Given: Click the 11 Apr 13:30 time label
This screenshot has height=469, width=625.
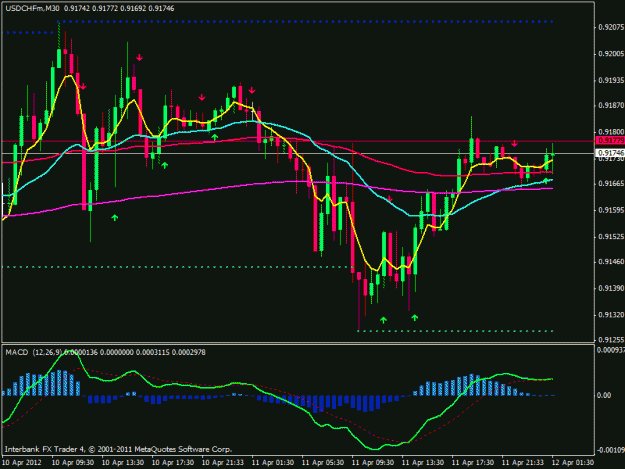Looking at the screenshot, I should [x=423, y=463].
